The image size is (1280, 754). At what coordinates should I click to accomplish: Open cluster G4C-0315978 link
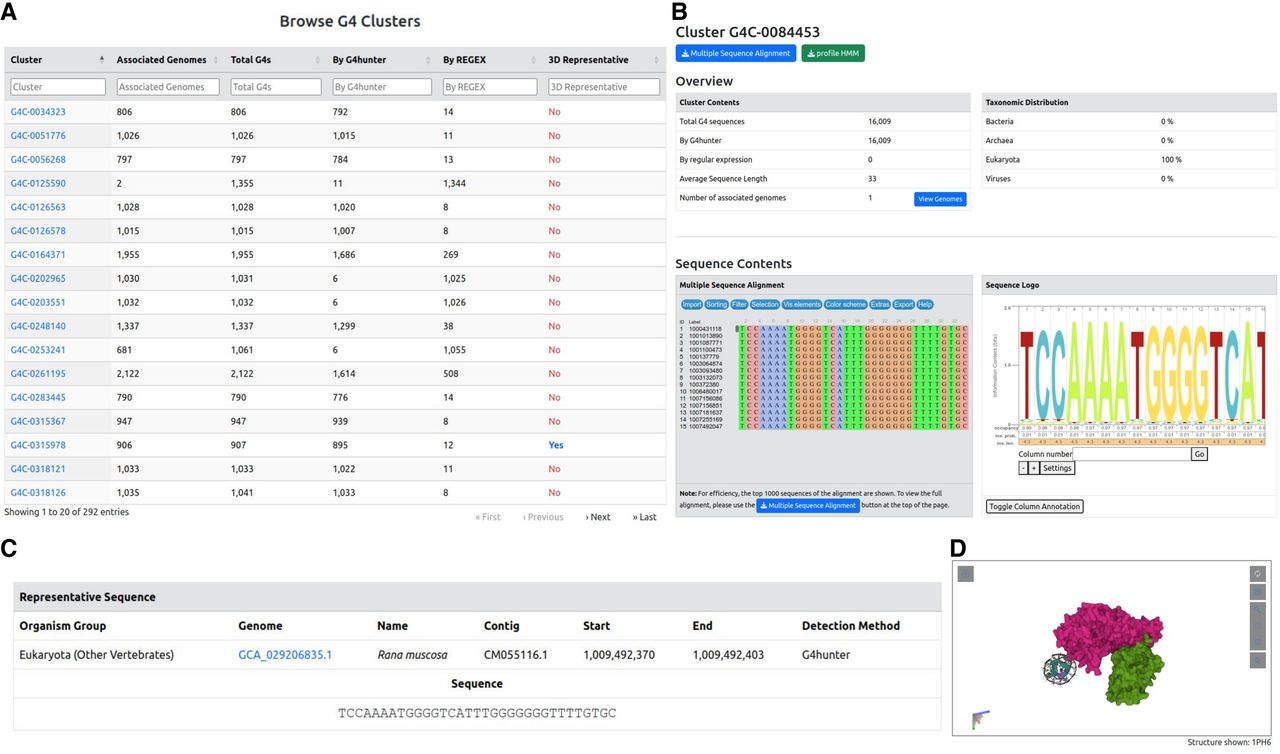tap(38, 445)
